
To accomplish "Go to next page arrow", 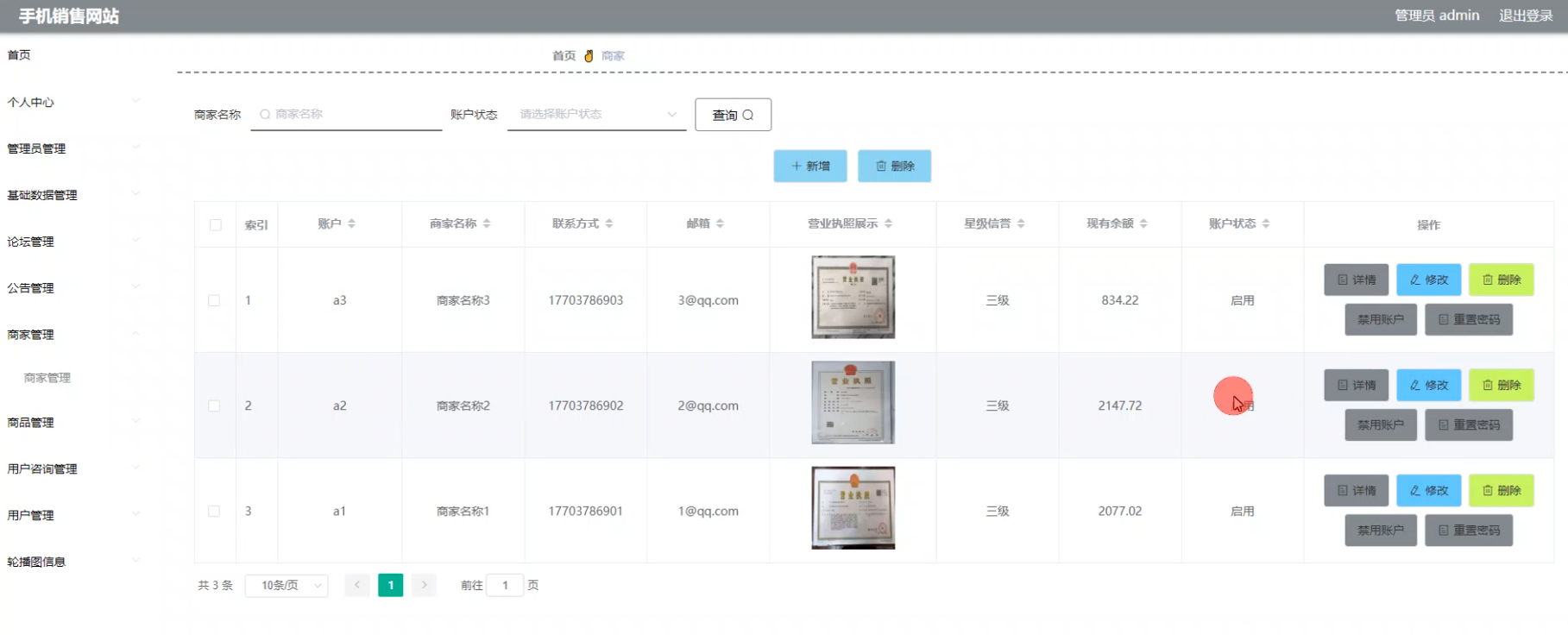I will click(424, 585).
